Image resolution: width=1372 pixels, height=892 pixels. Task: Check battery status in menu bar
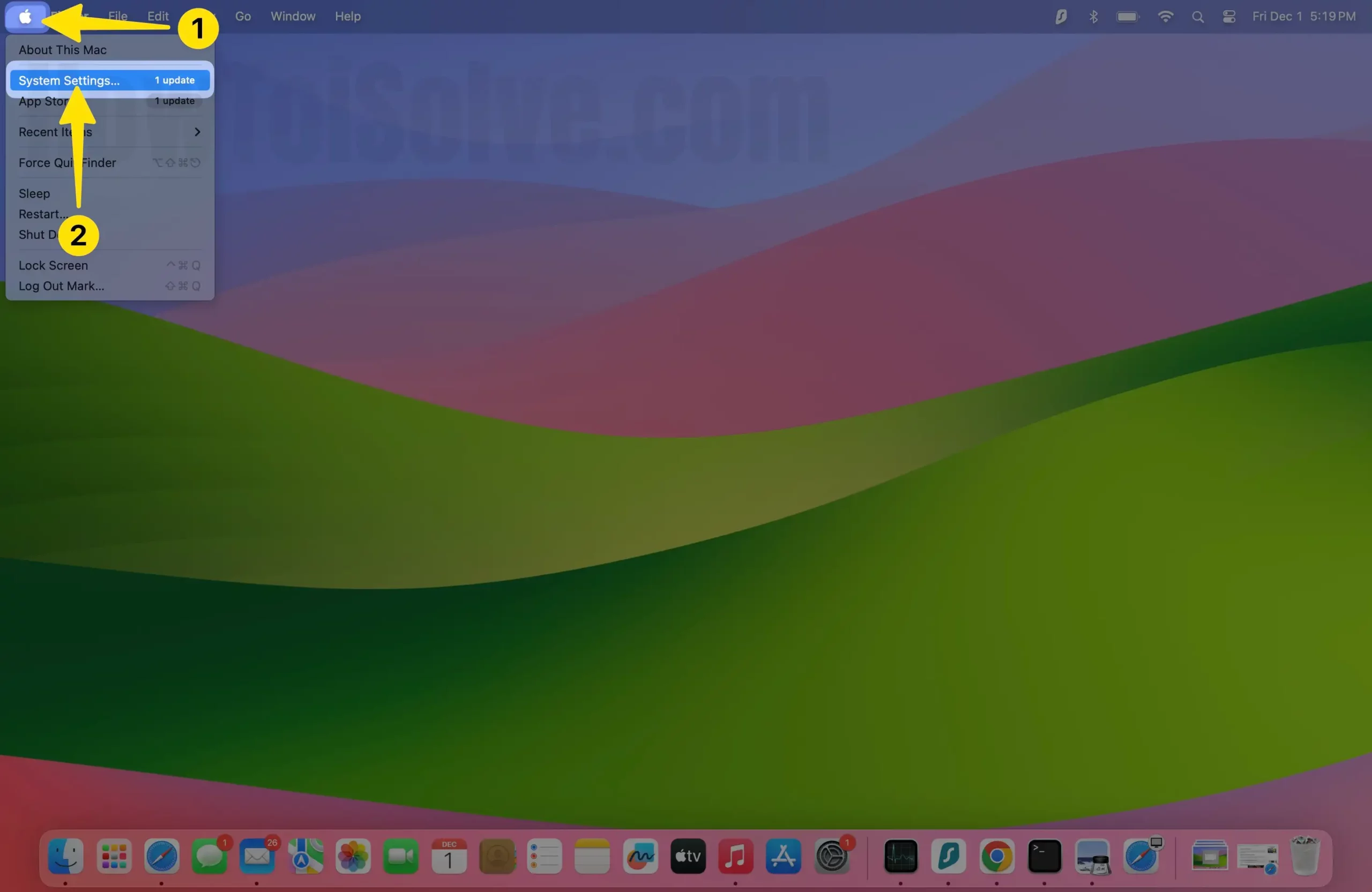click(1128, 17)
